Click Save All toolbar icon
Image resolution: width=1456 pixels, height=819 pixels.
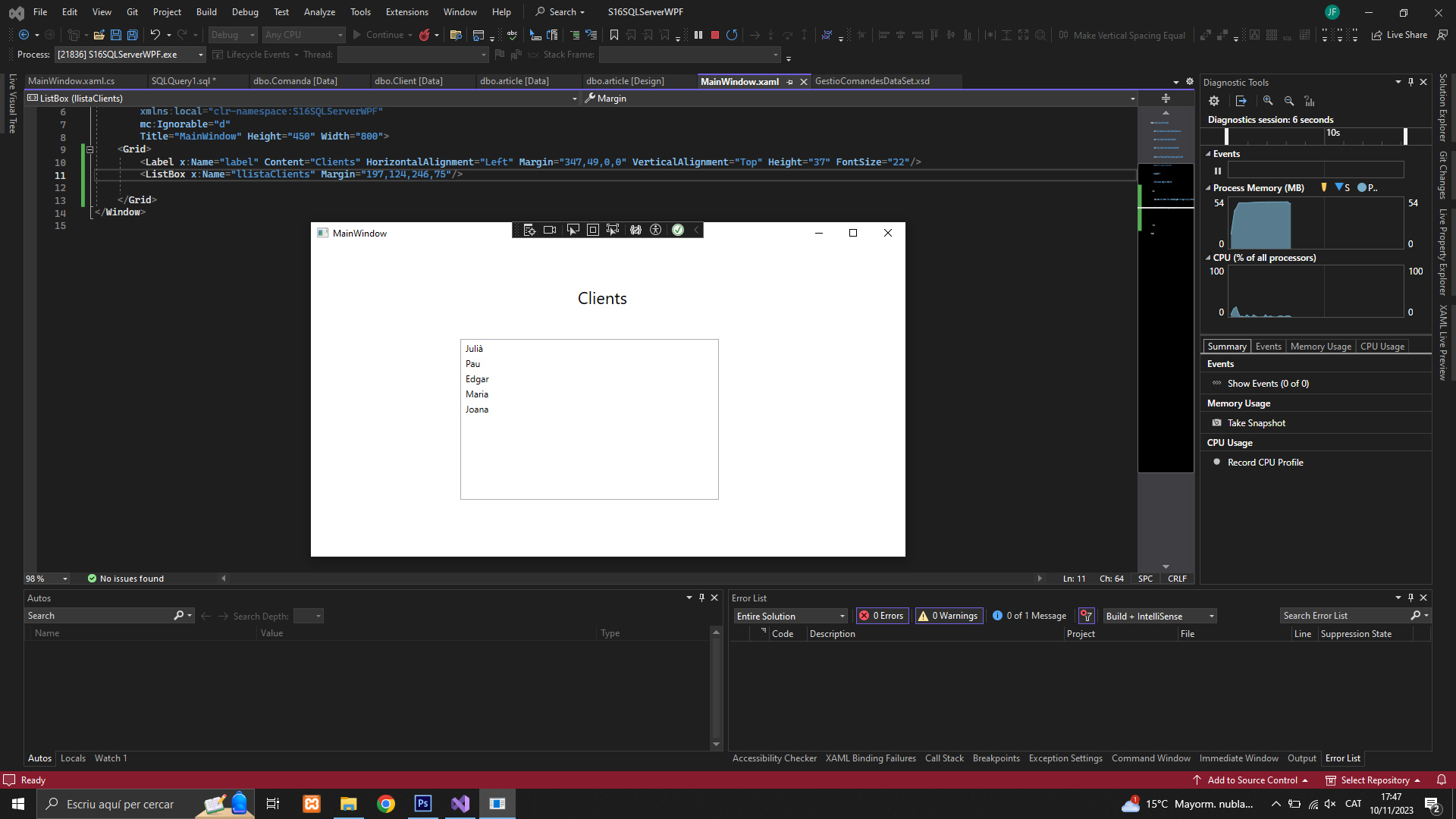(132, 35)
